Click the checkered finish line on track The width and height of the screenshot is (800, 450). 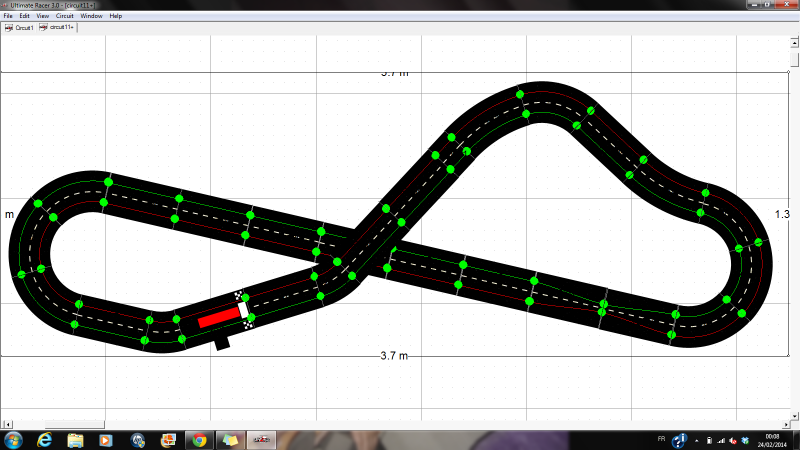244,310
